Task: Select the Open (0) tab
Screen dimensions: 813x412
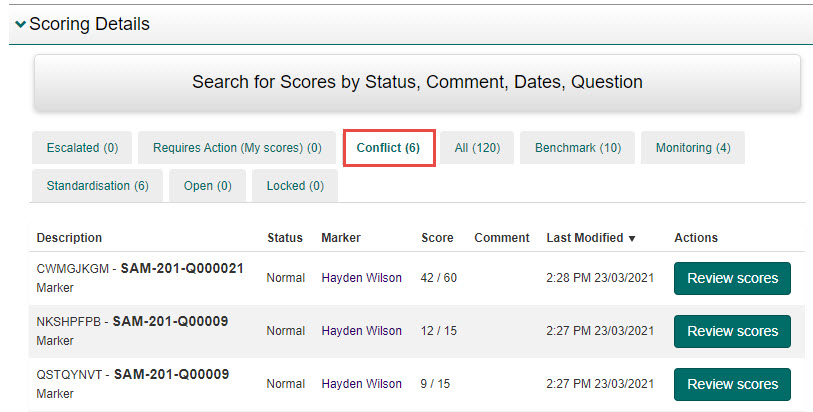Action: pyautogui.click(x=207, y=186)
